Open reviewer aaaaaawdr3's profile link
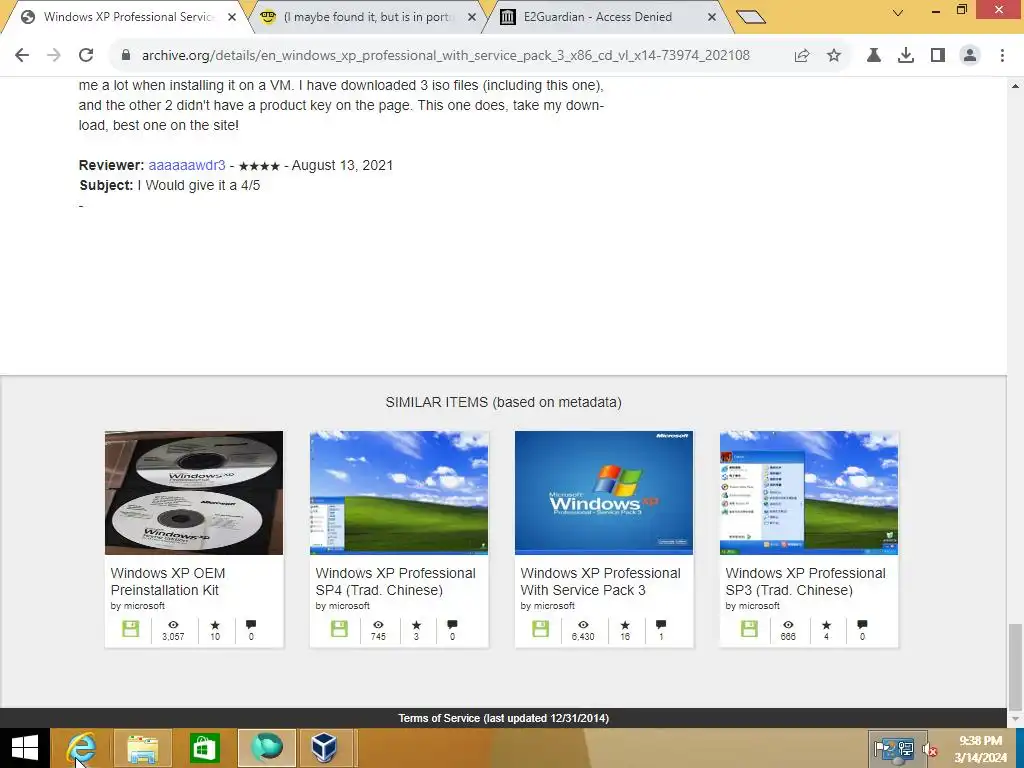Viewport: 1024px width, 768px height. [187, 165]
